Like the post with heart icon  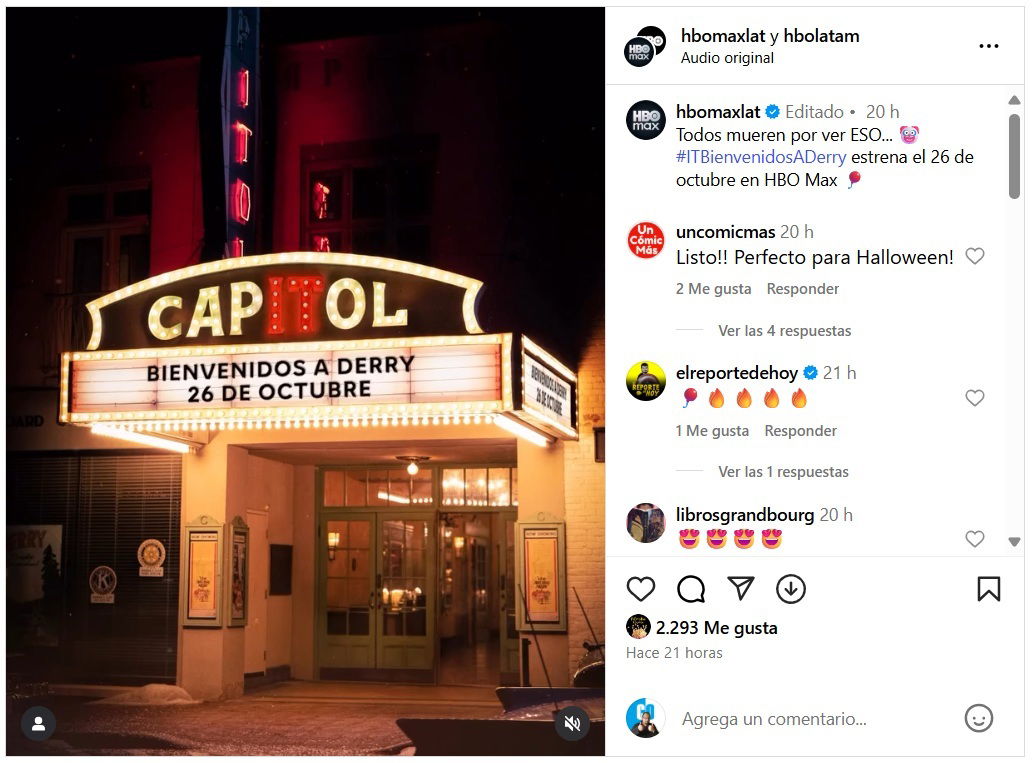click(x=640, y=589)
